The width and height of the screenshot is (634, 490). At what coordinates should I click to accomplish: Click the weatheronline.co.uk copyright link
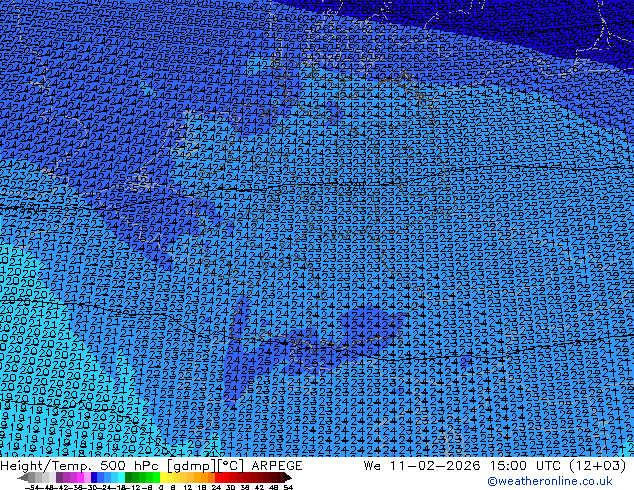click(549, 481)
